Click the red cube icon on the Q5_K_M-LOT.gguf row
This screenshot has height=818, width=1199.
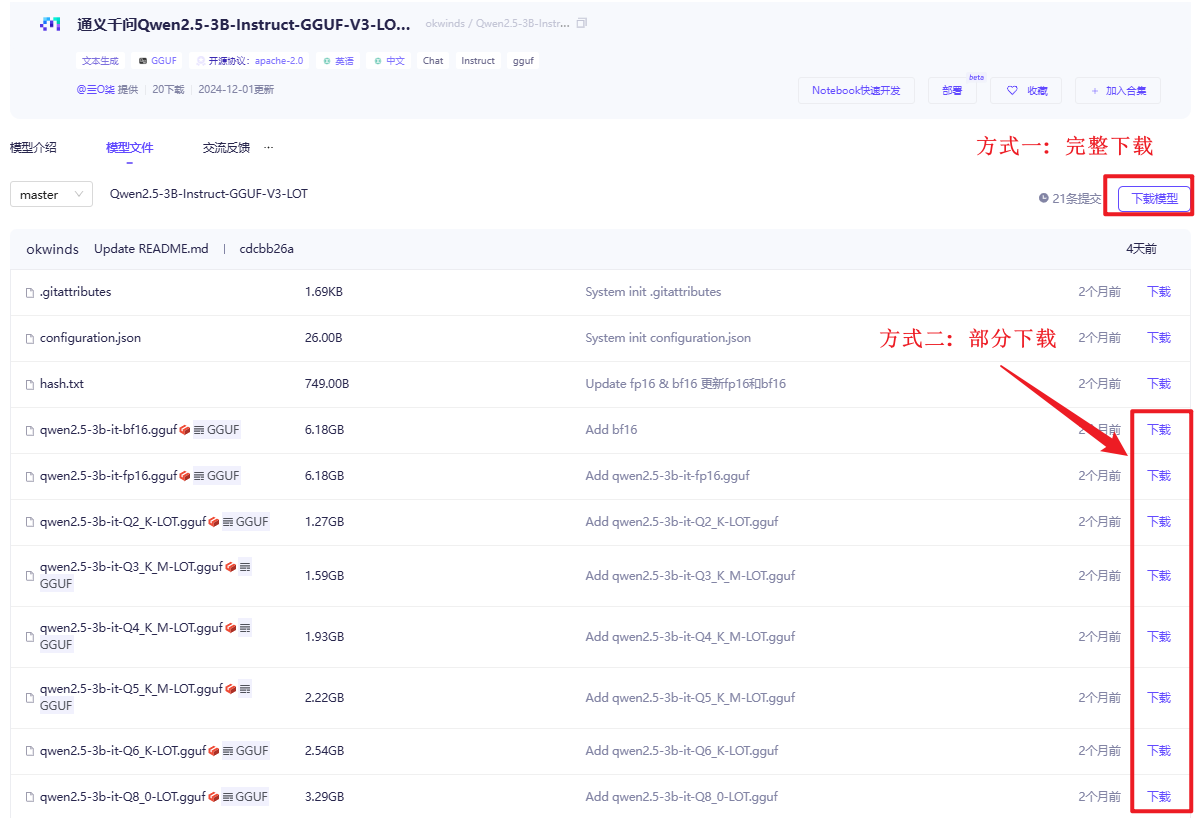point(230,690)
